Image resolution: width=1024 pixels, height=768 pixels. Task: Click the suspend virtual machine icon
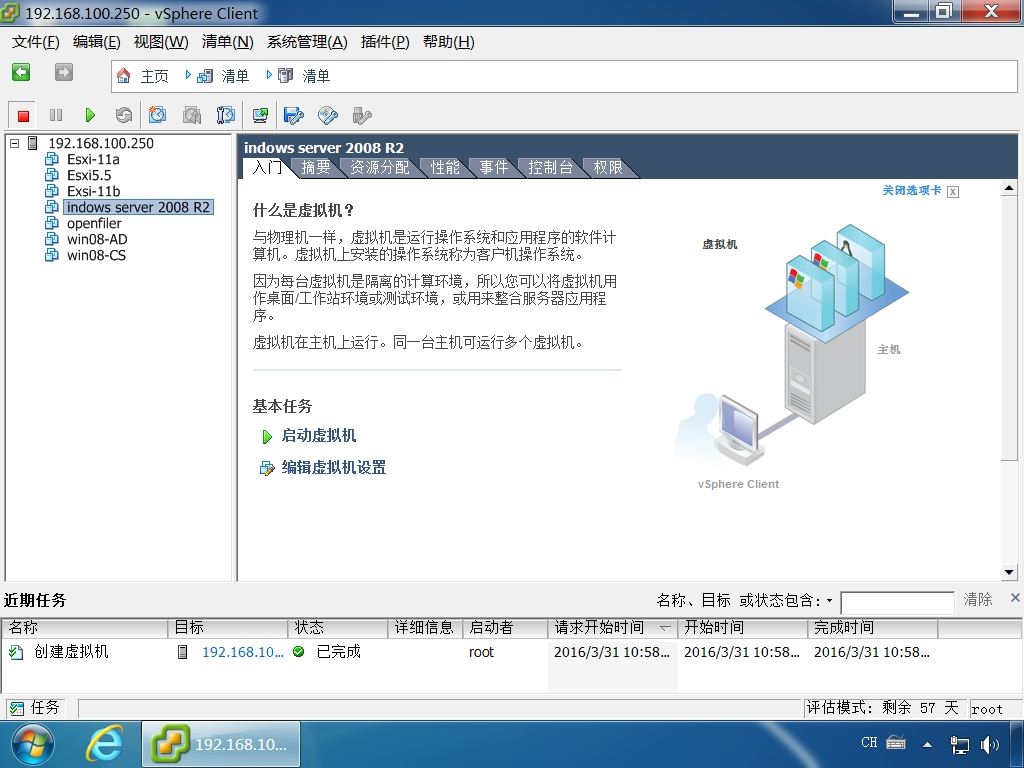[56, 116]
